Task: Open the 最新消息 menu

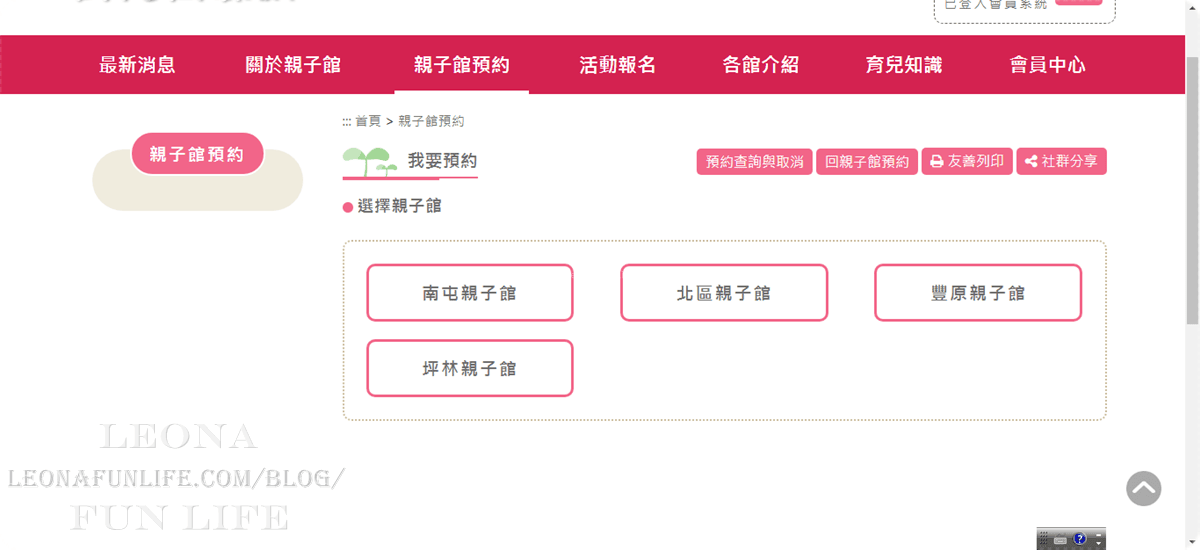Action: pyautogui.click(x=137, y=65)
